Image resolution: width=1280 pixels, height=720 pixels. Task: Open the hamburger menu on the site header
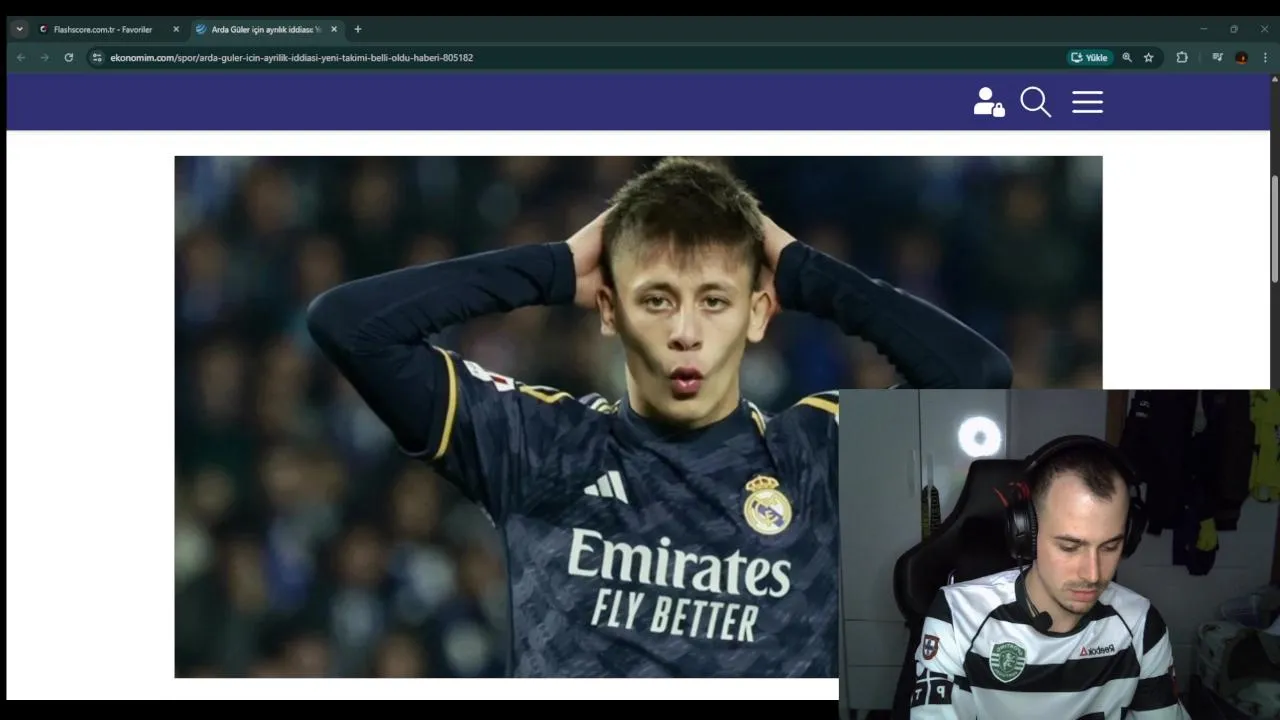(x=1087, y=102)
